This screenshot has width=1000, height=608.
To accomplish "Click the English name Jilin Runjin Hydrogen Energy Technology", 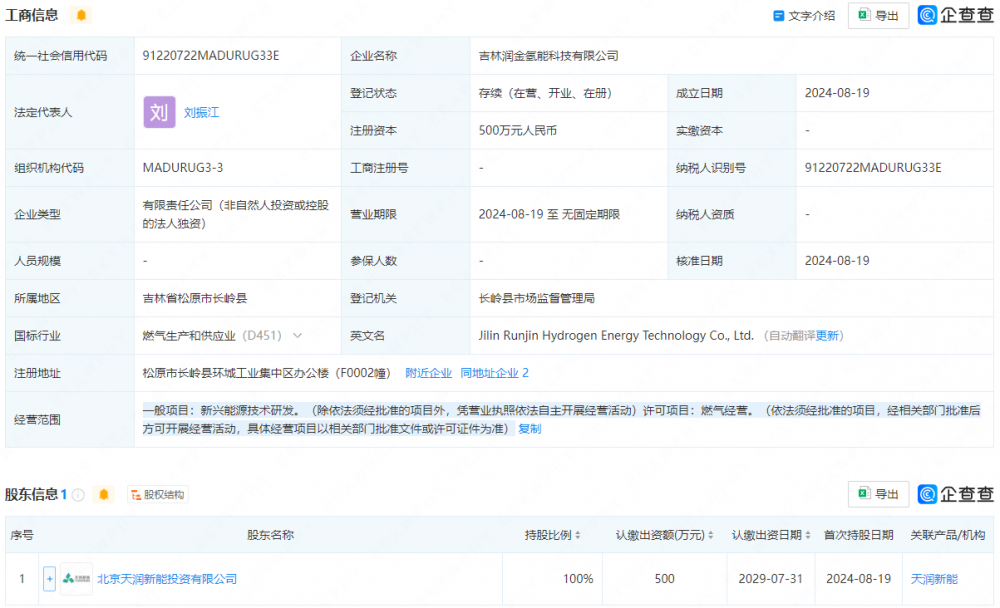I will (616, 336).
